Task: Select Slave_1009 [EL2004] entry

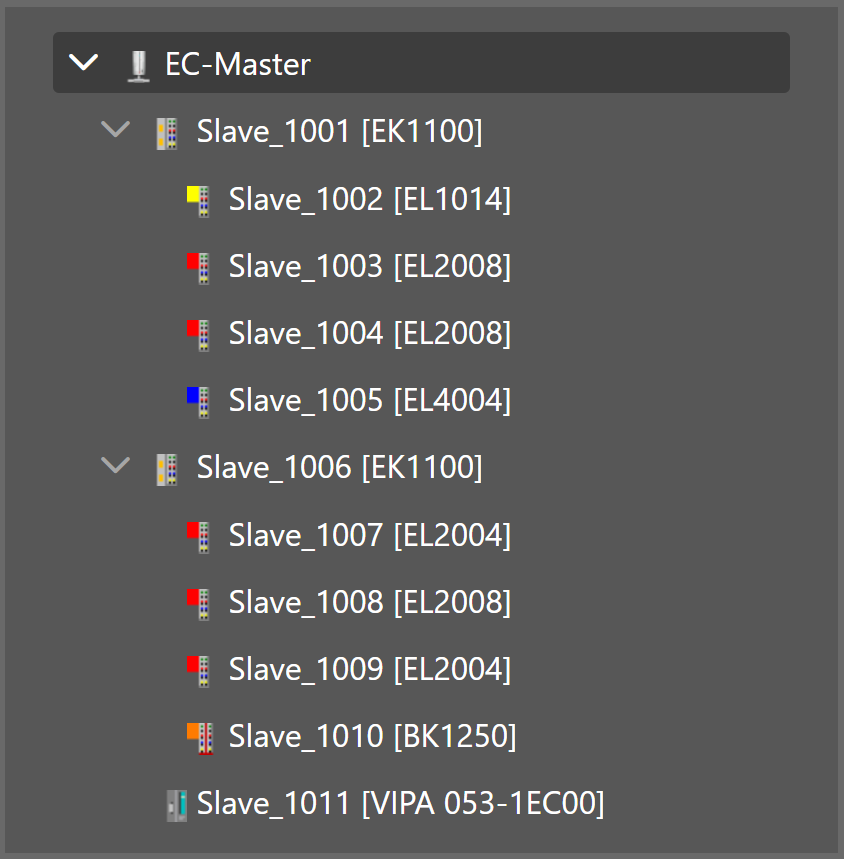Action: (x=369, y=669)
